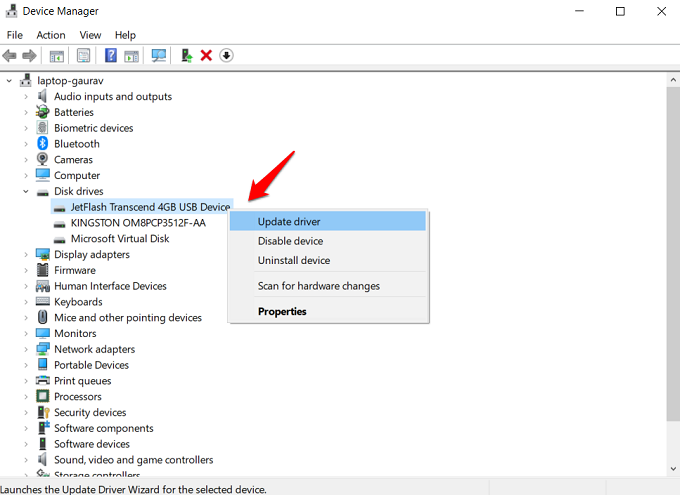Viewport: 680px width, 495px height.
Task: Click the Security devices key icon
Action: pos(43,412)
